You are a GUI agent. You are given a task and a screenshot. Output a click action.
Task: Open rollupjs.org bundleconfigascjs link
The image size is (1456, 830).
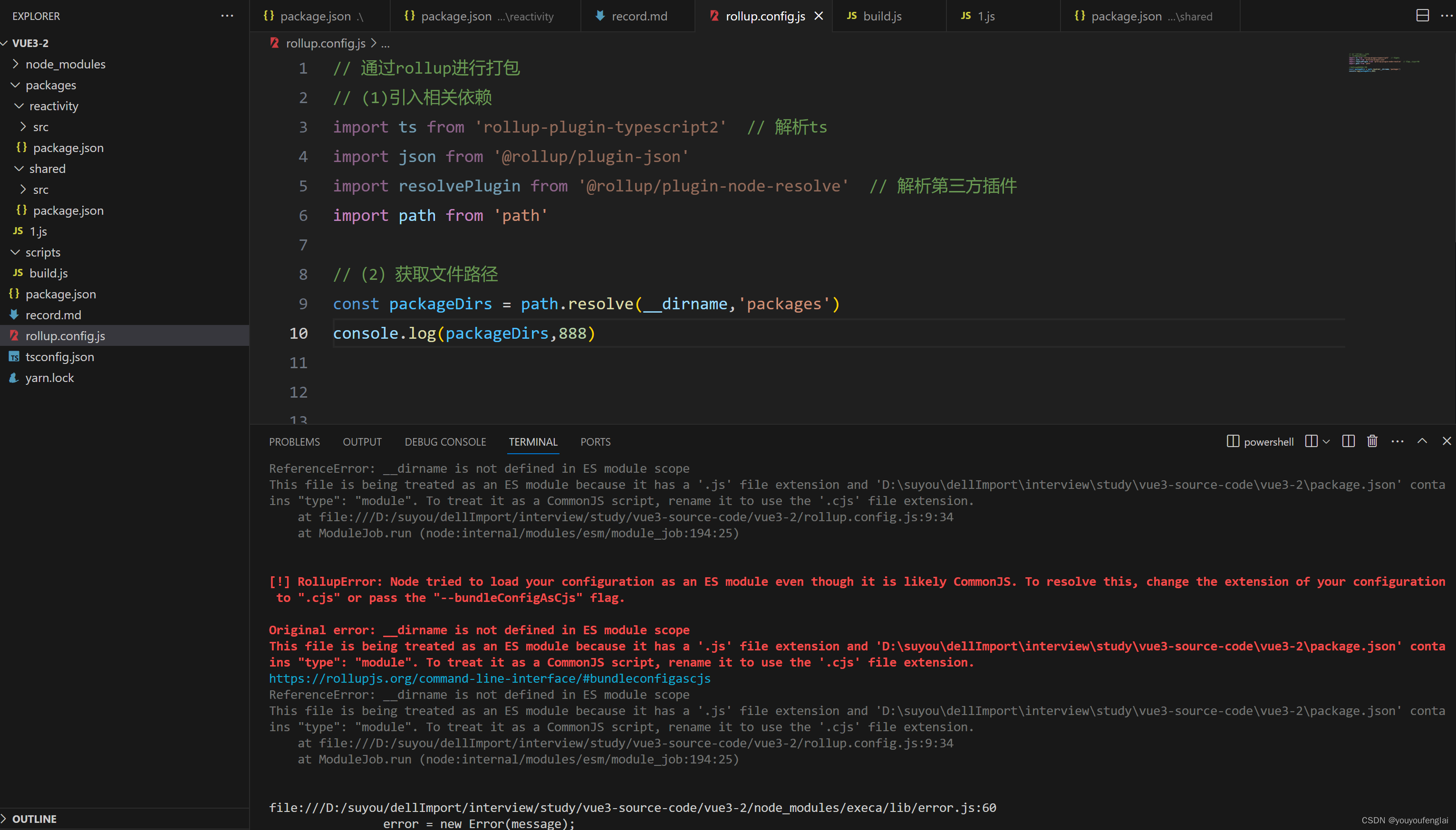(x=490, y=678)
